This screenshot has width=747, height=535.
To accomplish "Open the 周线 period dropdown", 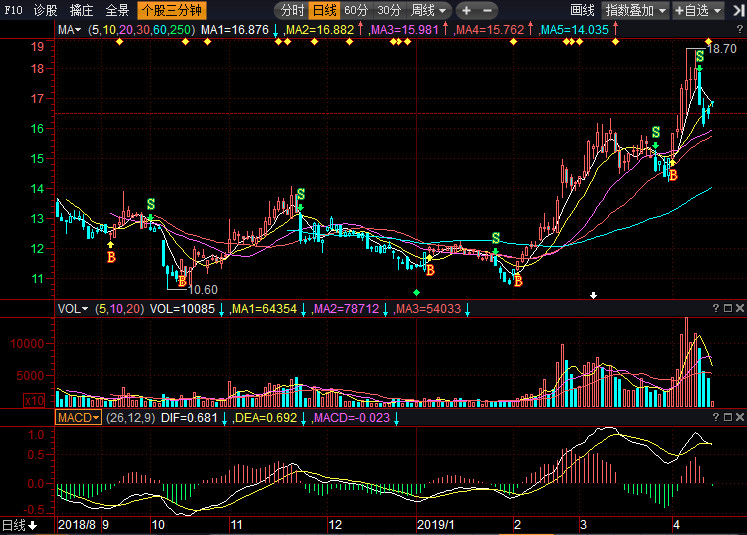I will click(x=429, y=10).
